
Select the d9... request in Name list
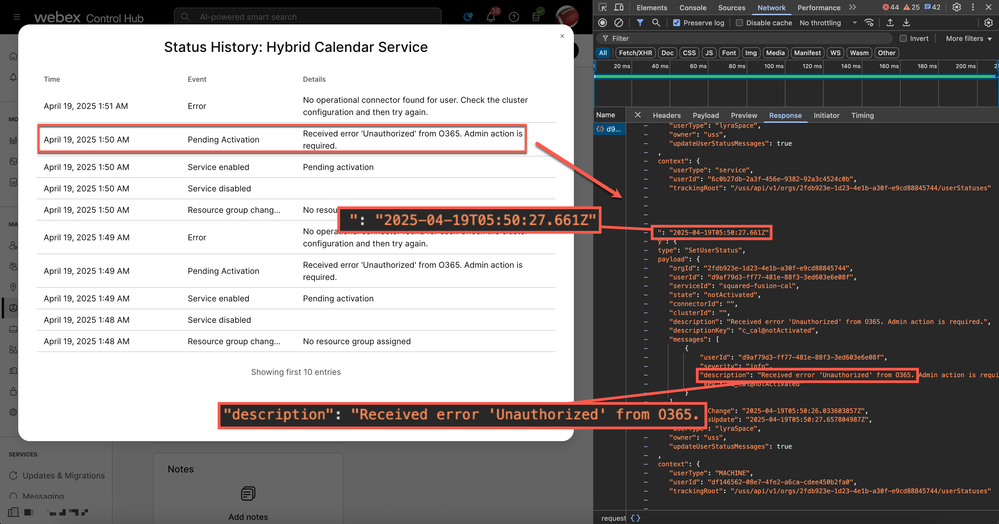pyautogui.click(x=610, y=129)
